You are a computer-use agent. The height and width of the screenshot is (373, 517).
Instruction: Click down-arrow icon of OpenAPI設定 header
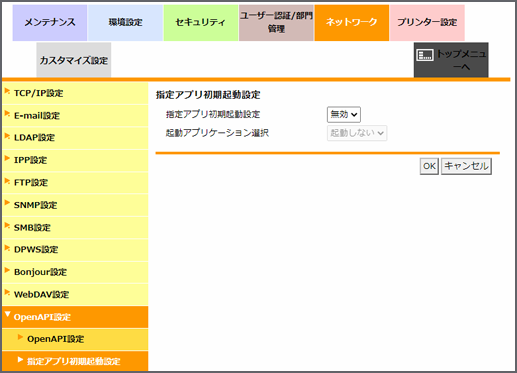click(x=7, y=315)
